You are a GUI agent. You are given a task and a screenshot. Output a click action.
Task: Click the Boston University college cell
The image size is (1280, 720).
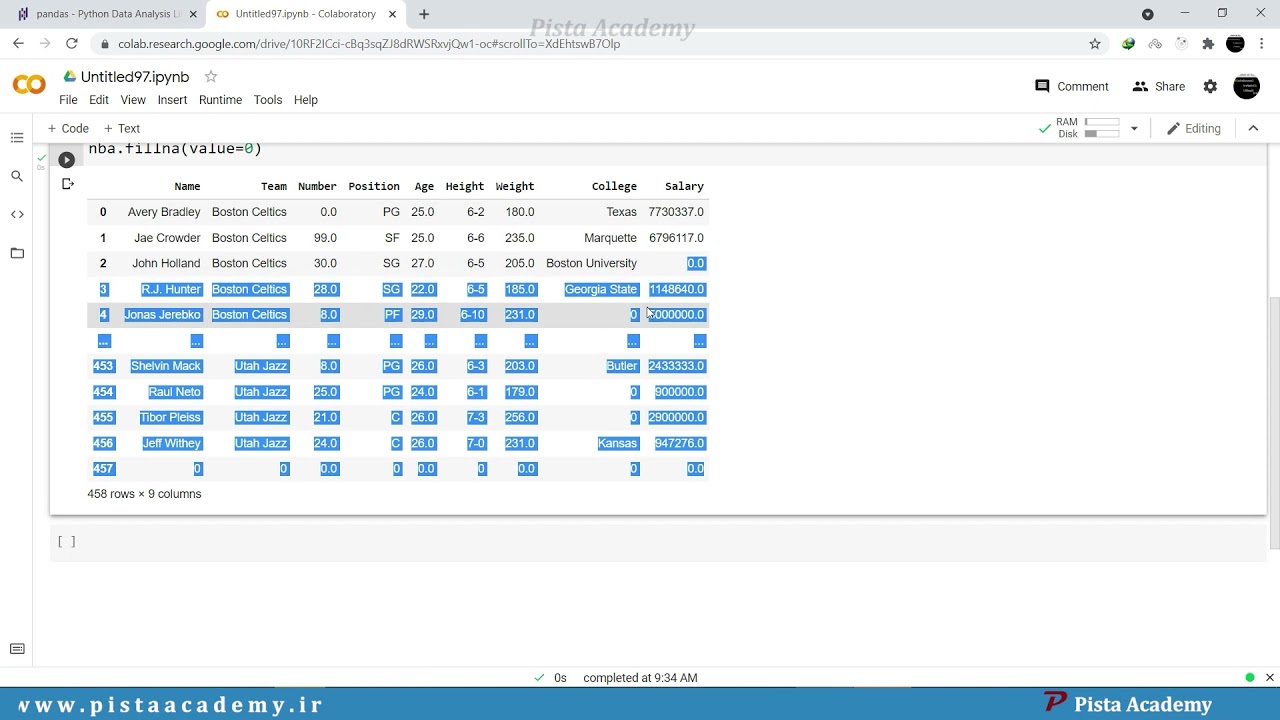(591, 263)
